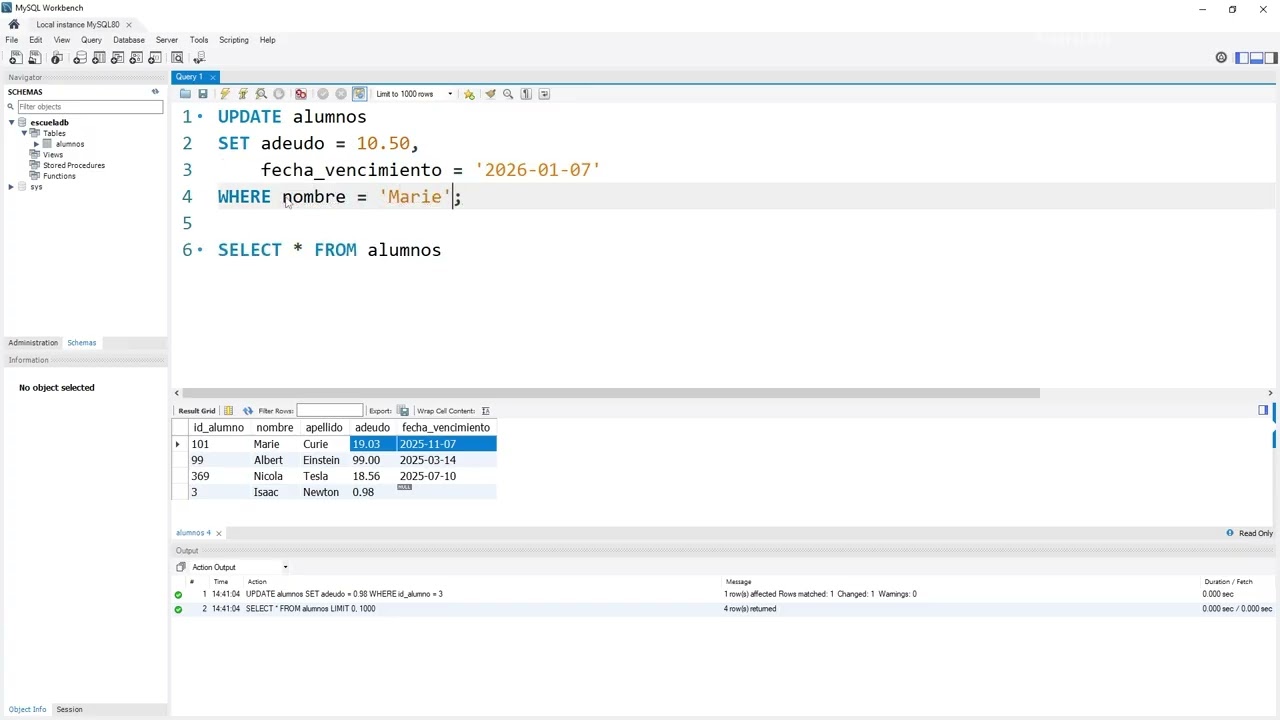Viewport: 1280px width, 720px height.
Task: Create a new function icon
Action: 155,58
